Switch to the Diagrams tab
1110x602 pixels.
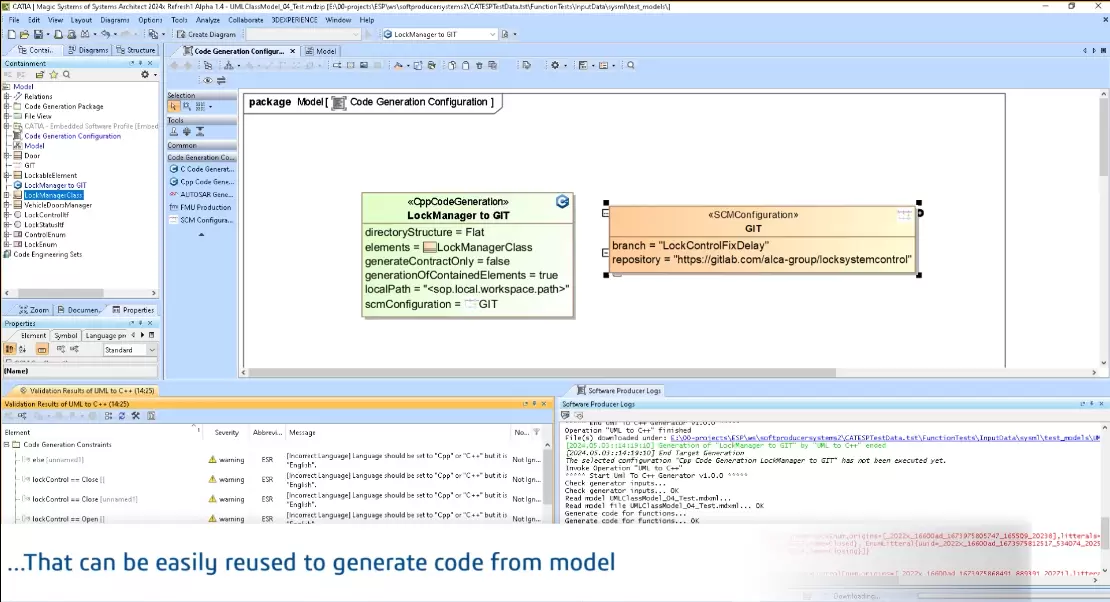click(88, 50)
